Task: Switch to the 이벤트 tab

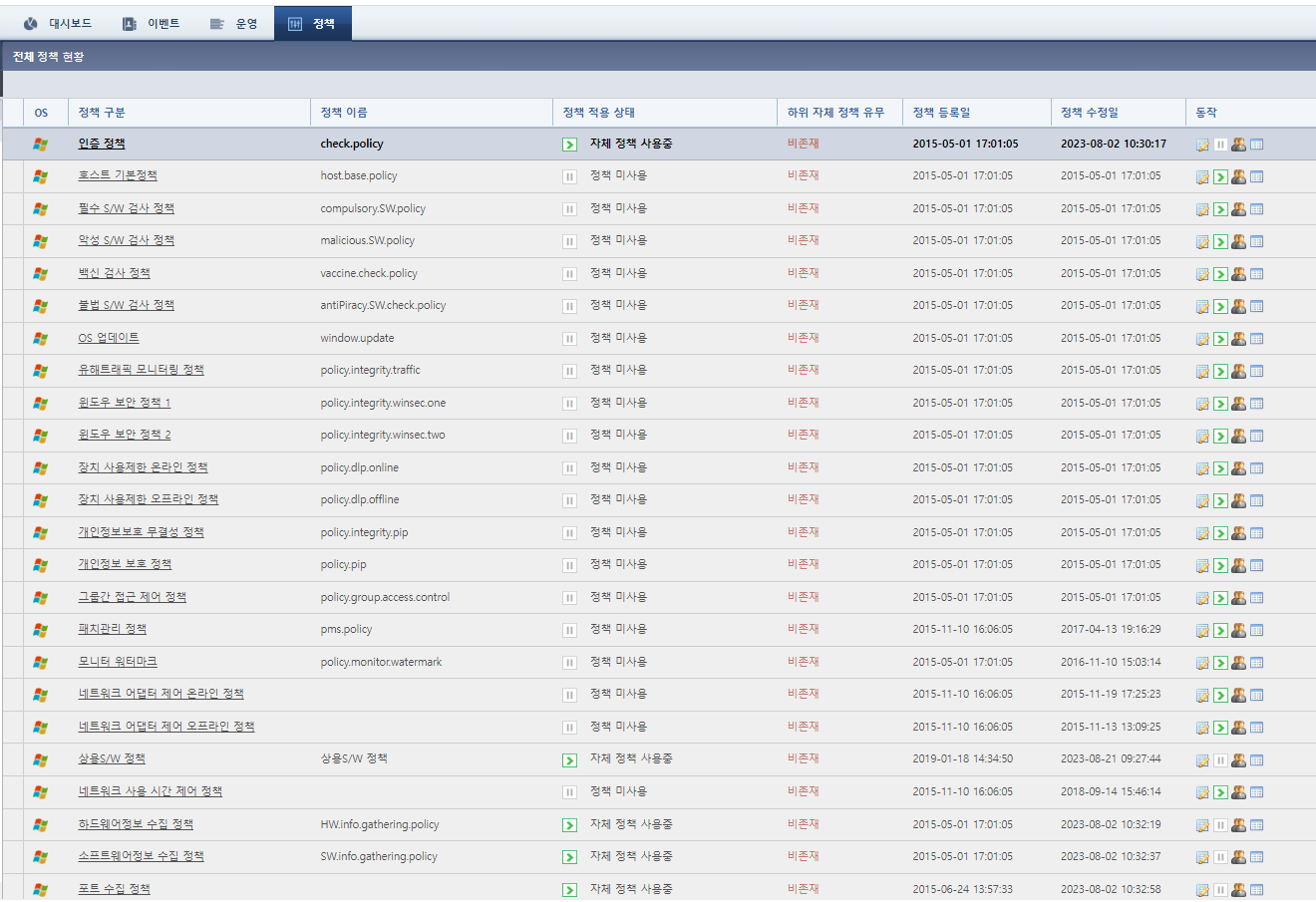Action: pos(152,23)
